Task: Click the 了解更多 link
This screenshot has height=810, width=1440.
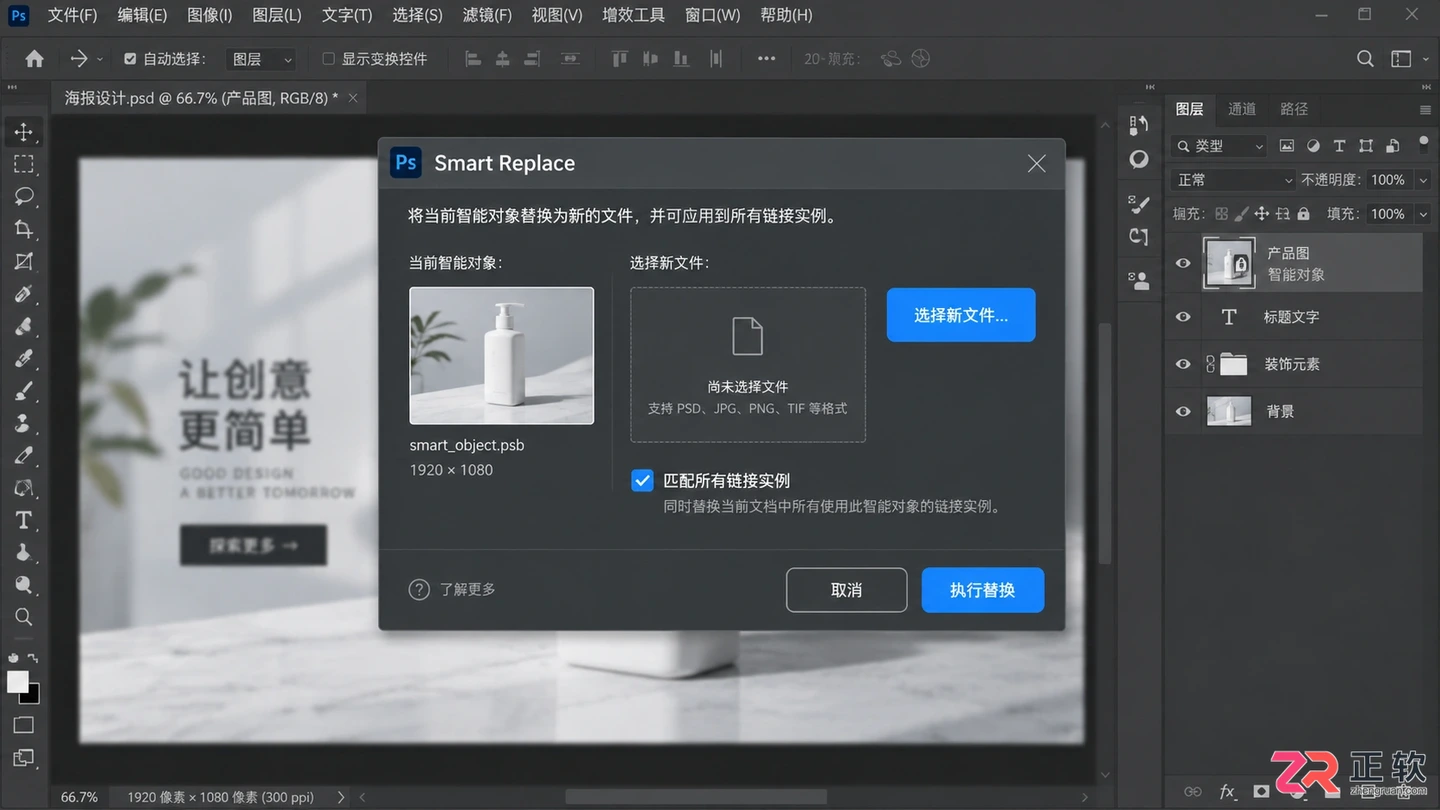Action: tap(468, 590)
